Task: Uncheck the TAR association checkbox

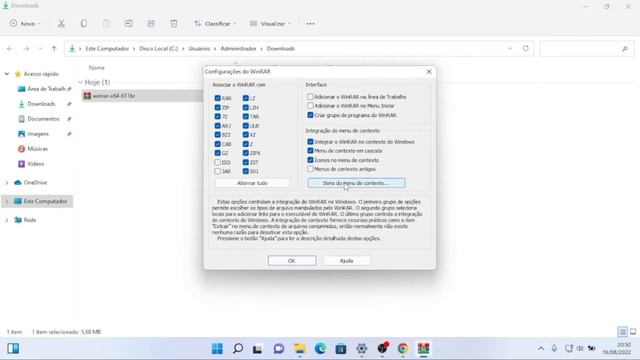Action: point(246,116)
